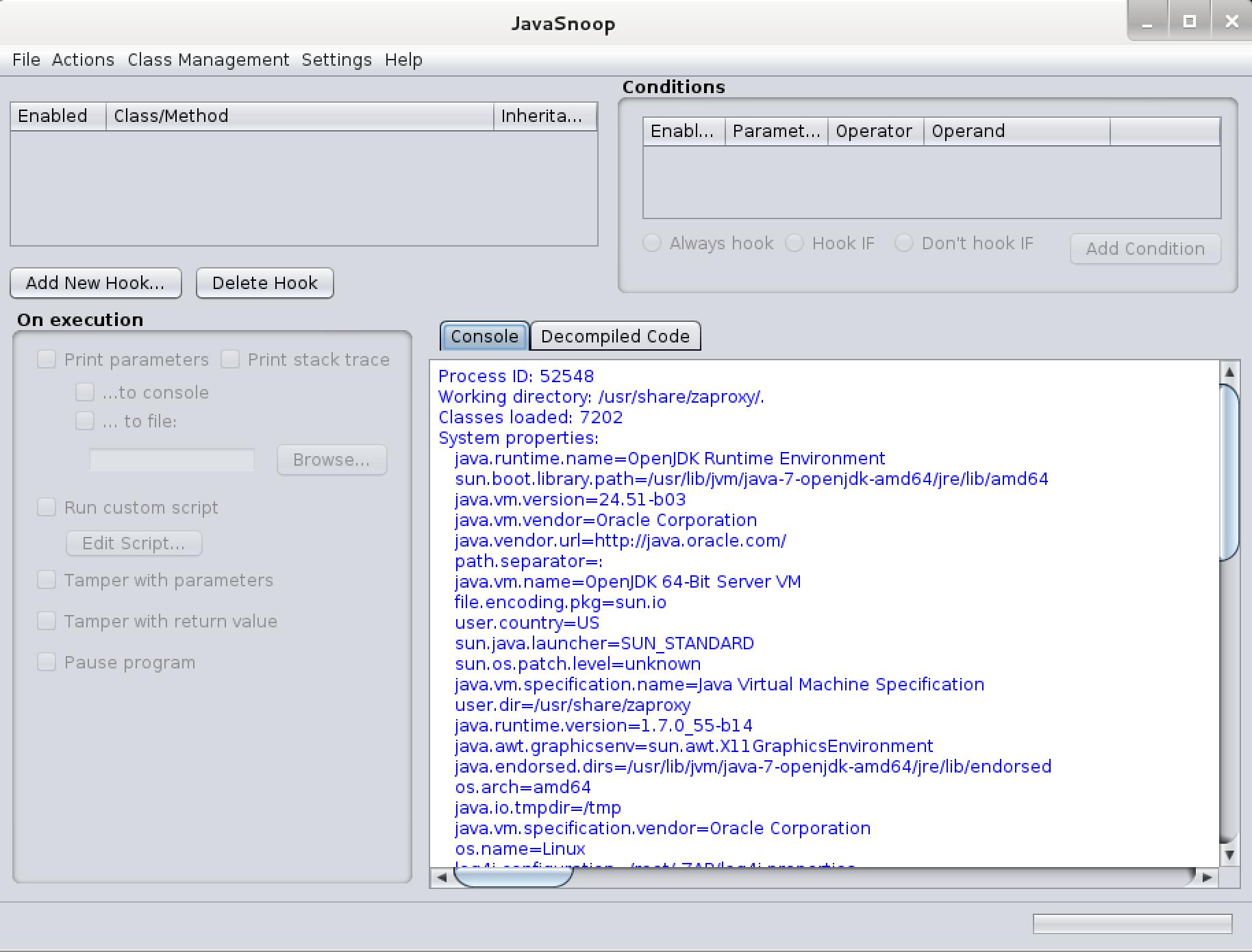Click the Add New Hook button

tap(95, 283)
